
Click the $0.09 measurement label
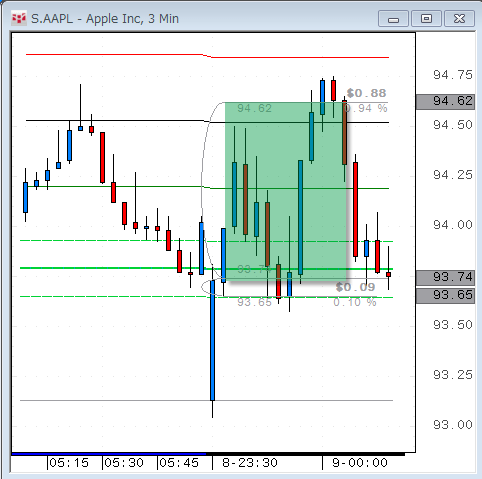click(355, 287)
